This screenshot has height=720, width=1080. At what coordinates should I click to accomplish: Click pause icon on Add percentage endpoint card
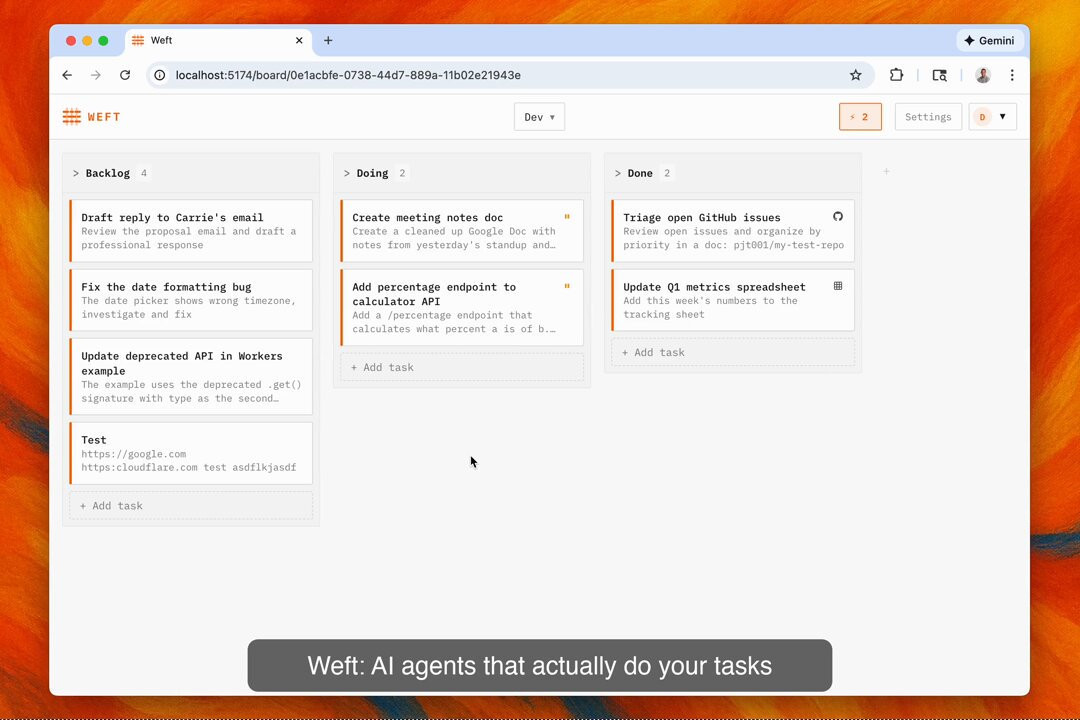click(x=567, y=286)
